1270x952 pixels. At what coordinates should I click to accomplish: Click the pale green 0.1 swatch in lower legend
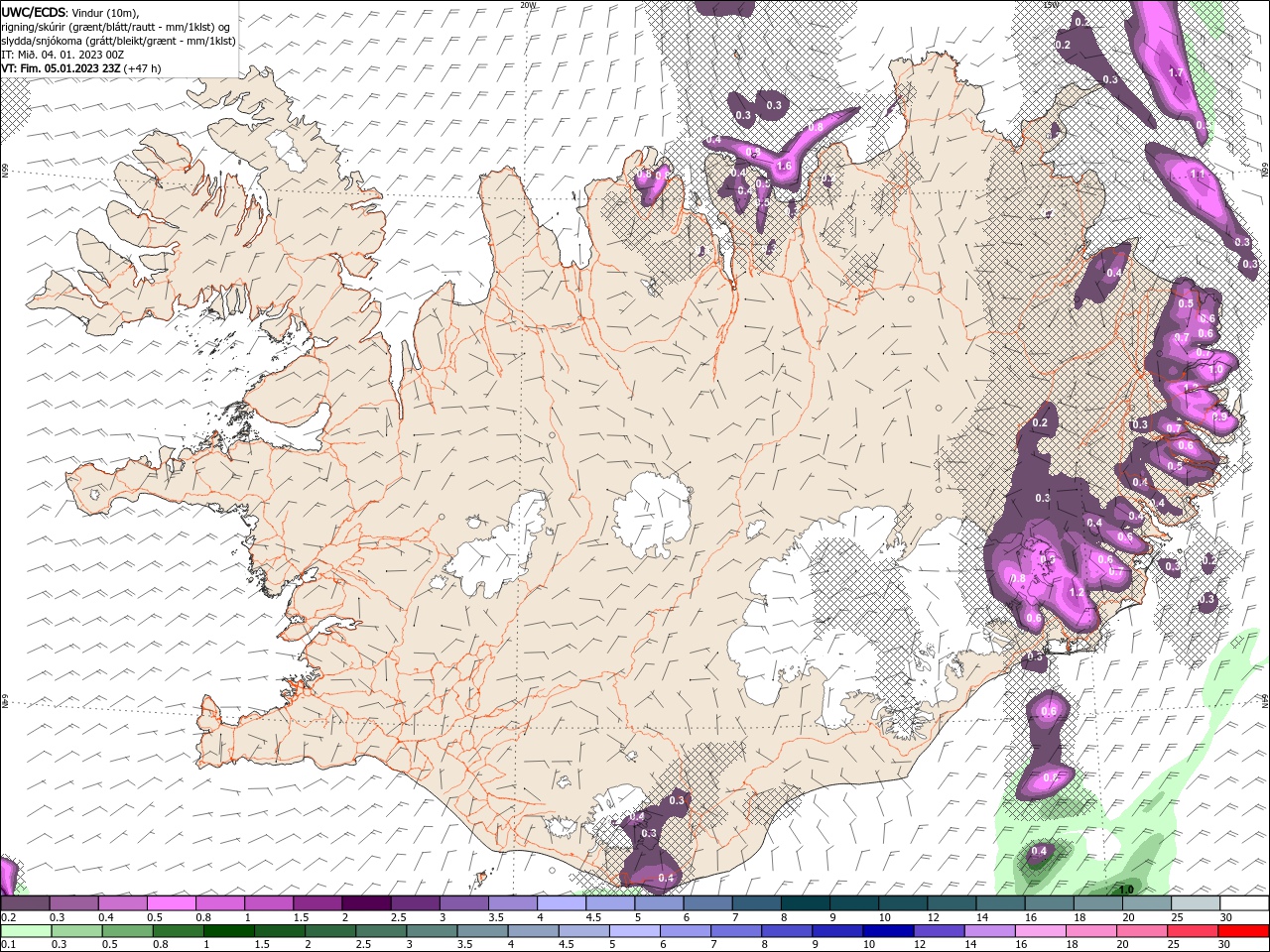point(27,930)
